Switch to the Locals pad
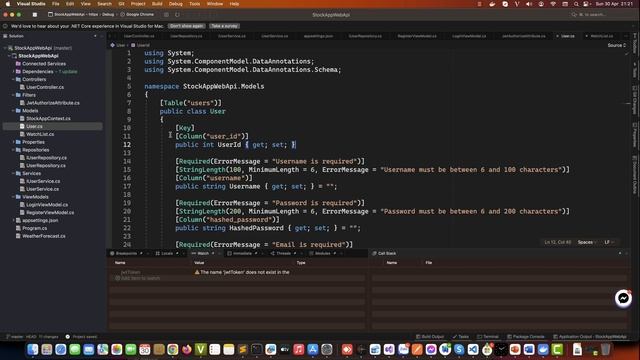Image resolution: width=640 pixels, height=360 pixels. [x=167, y=253]
